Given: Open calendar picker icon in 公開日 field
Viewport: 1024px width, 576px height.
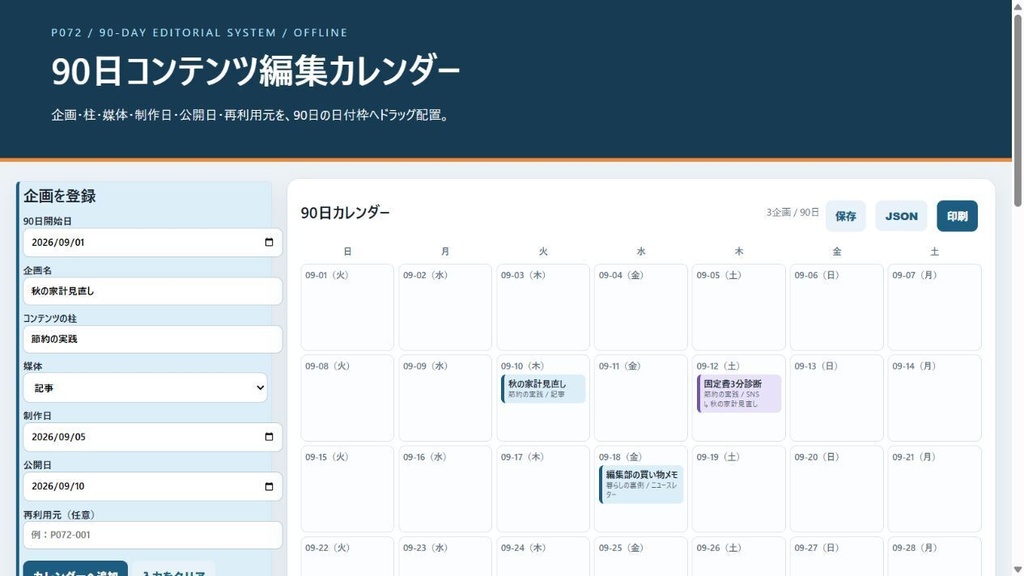Looking at the screenshot, I should pyautogui.click(x=268, y=487).
